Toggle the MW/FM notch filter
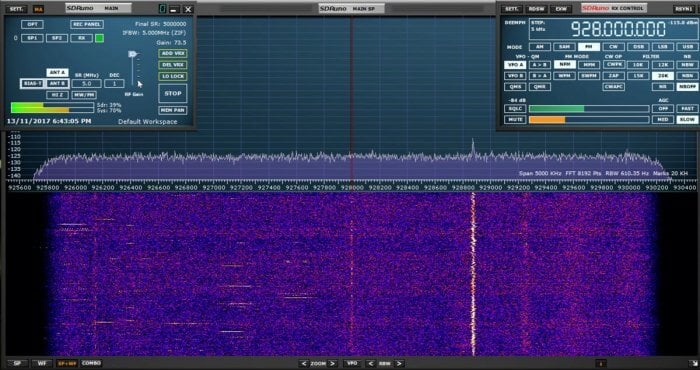 (x=84, y=95)
